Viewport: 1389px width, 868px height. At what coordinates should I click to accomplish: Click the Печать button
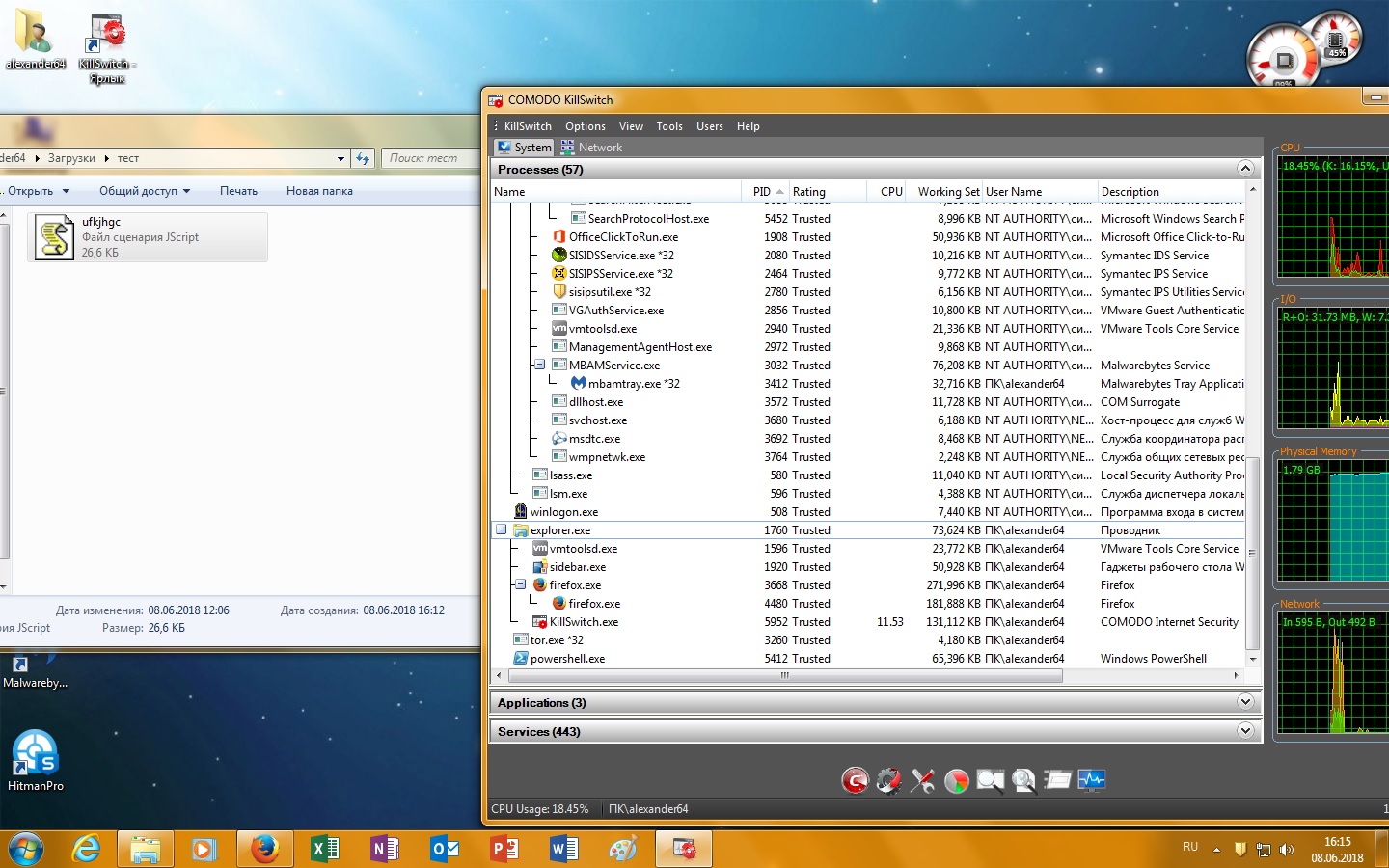tap(238, 191)
